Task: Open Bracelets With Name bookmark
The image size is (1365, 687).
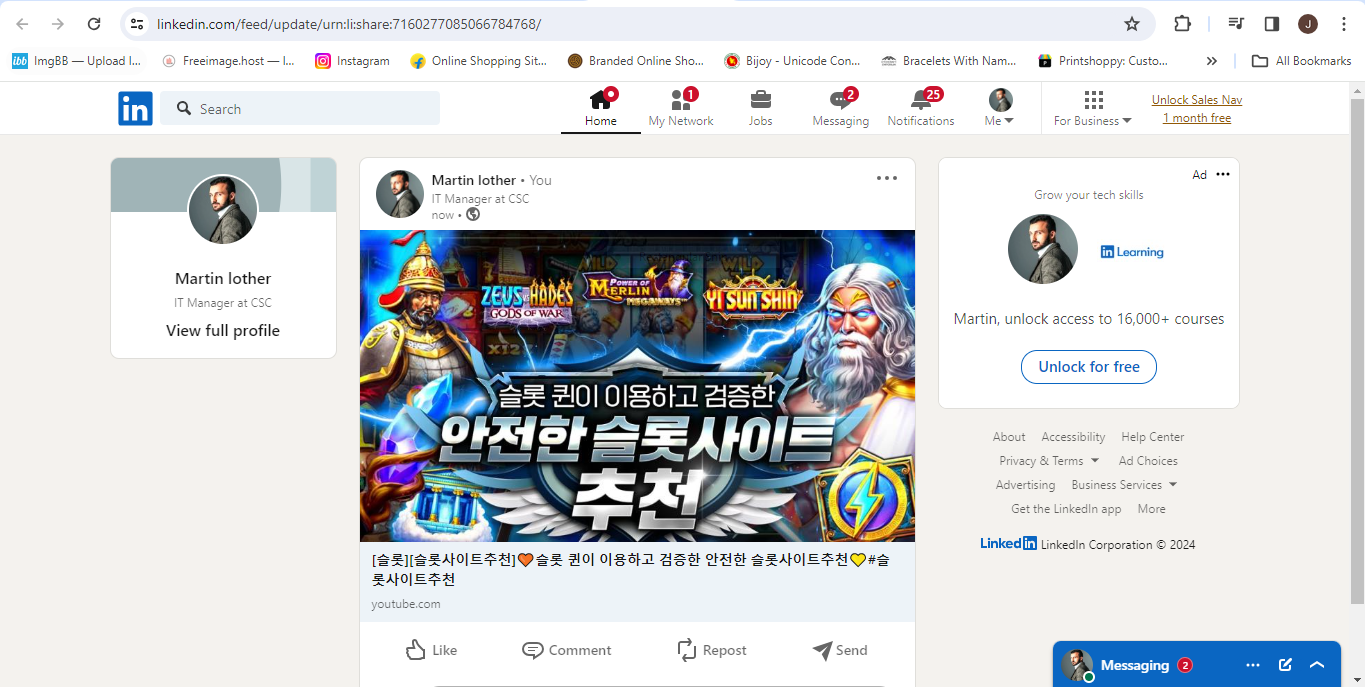Action: point(948,61)
